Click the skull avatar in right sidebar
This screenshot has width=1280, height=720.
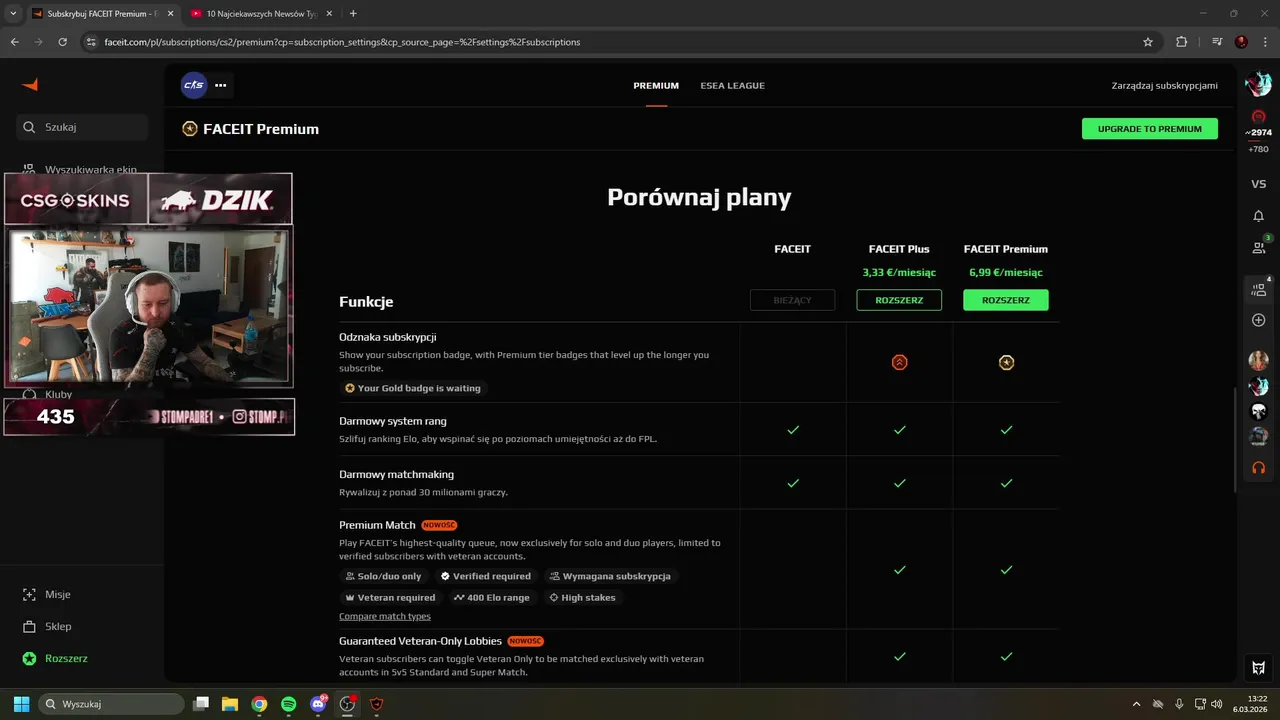point(1258,411)
